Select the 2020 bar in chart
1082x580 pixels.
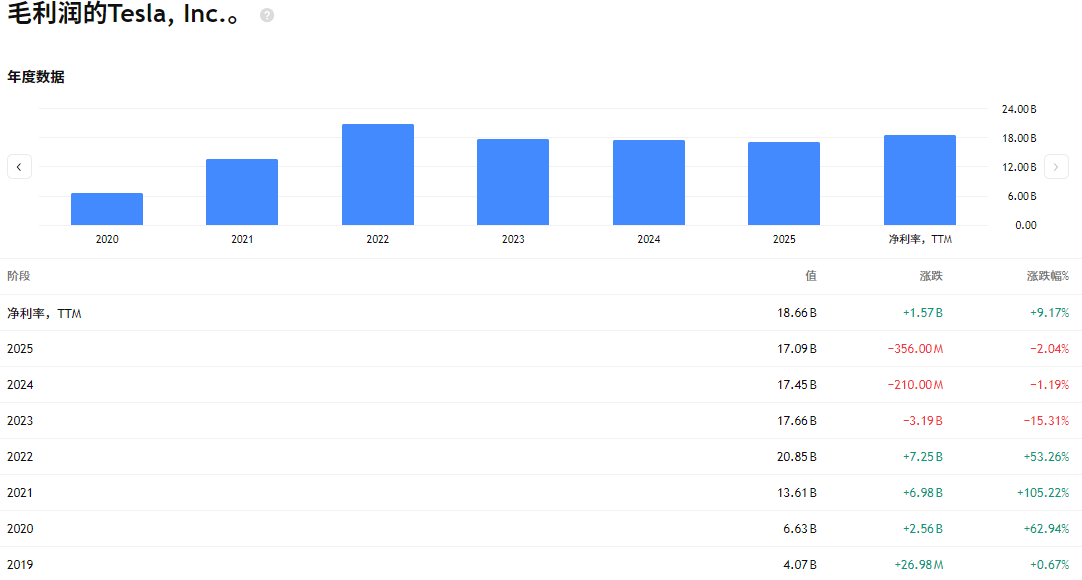(x=107, y=209)
